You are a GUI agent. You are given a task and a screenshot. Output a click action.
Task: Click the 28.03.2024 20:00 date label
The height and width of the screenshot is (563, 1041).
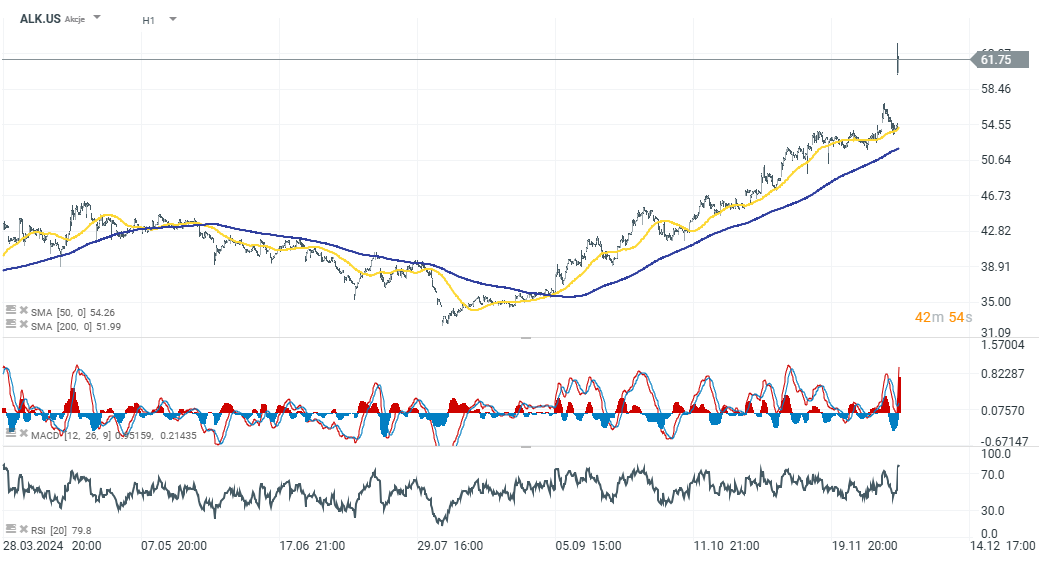click(52, 546)
